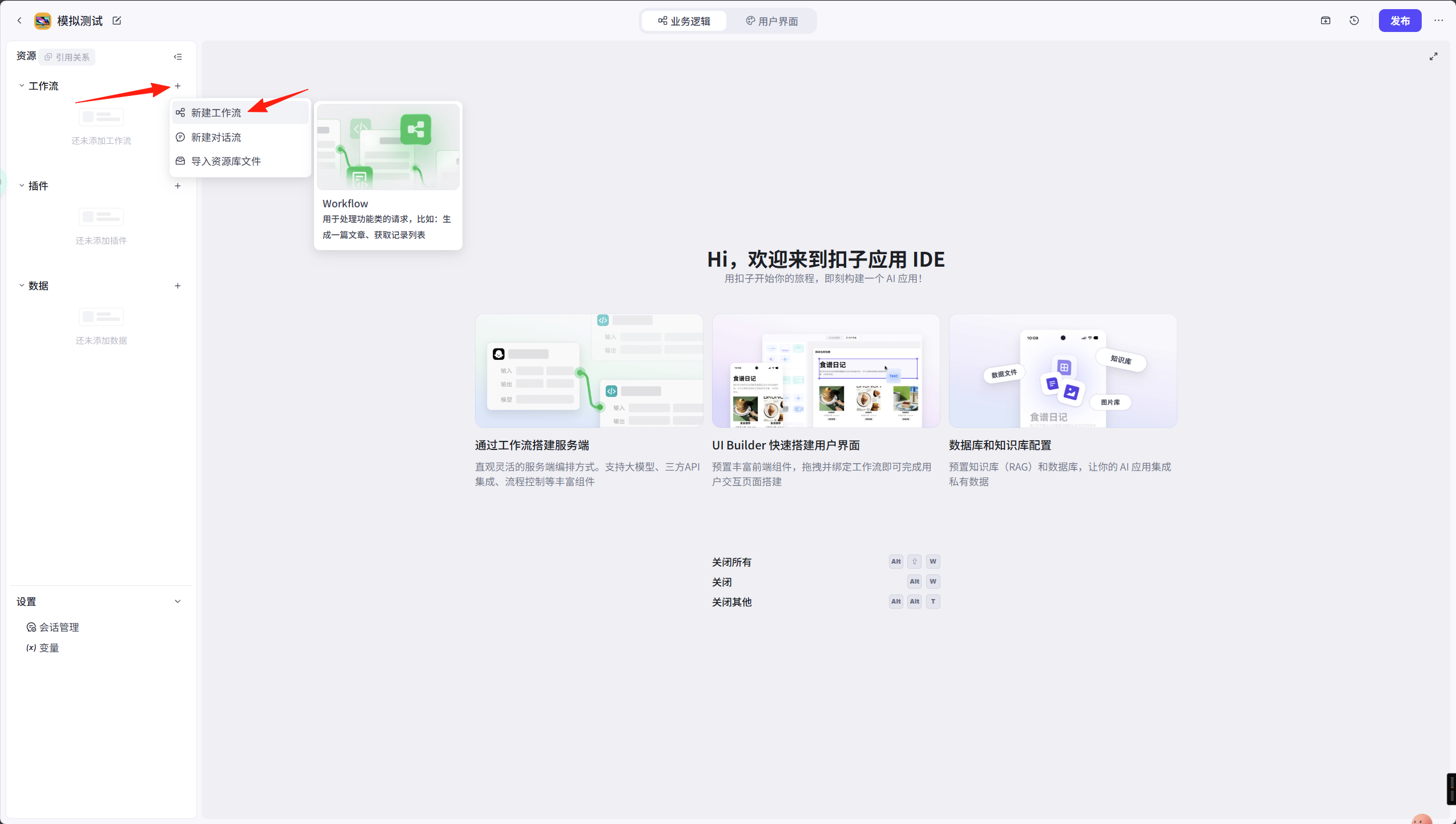This screenshot has height=824, width=1456.
Task: Add a new item to 工作流
Action: pos(178,86)
